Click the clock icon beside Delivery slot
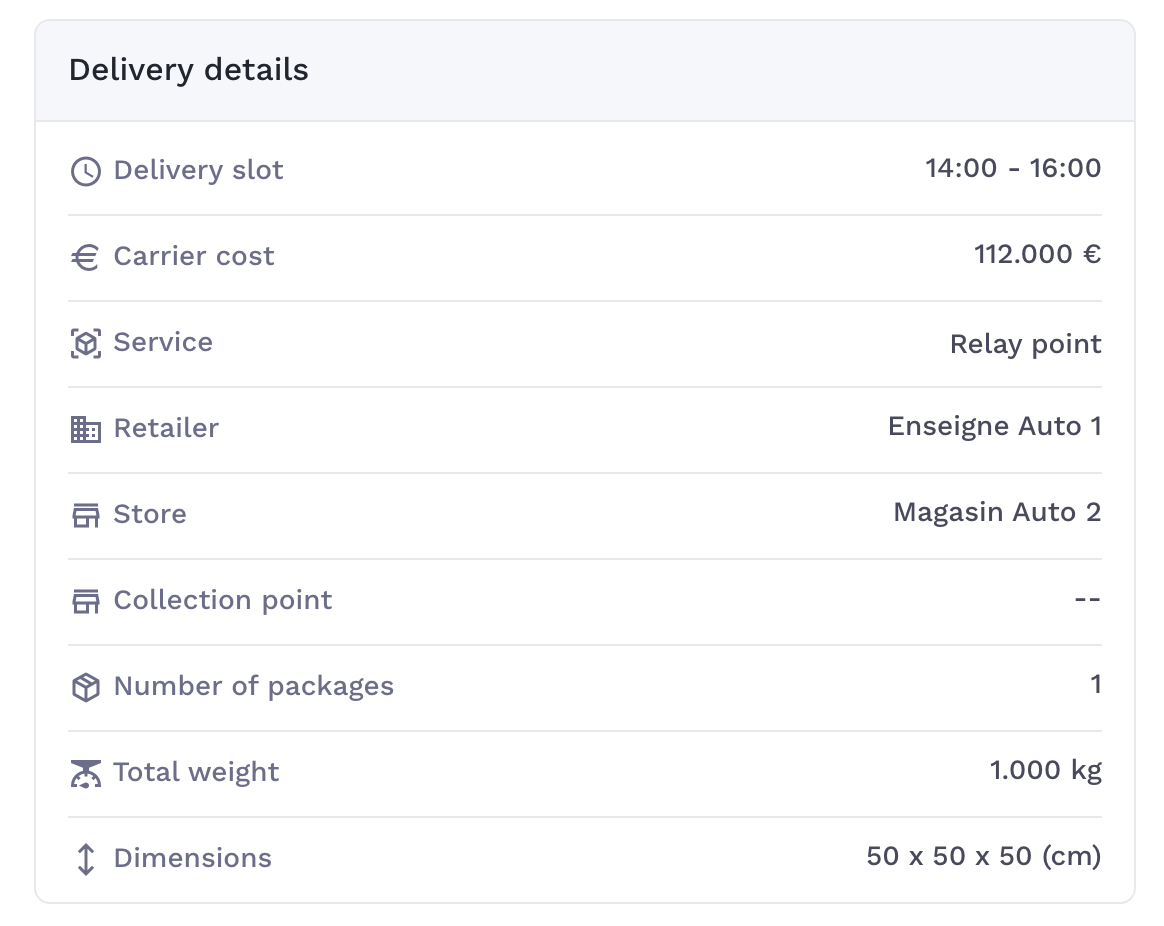 (86, 171)
